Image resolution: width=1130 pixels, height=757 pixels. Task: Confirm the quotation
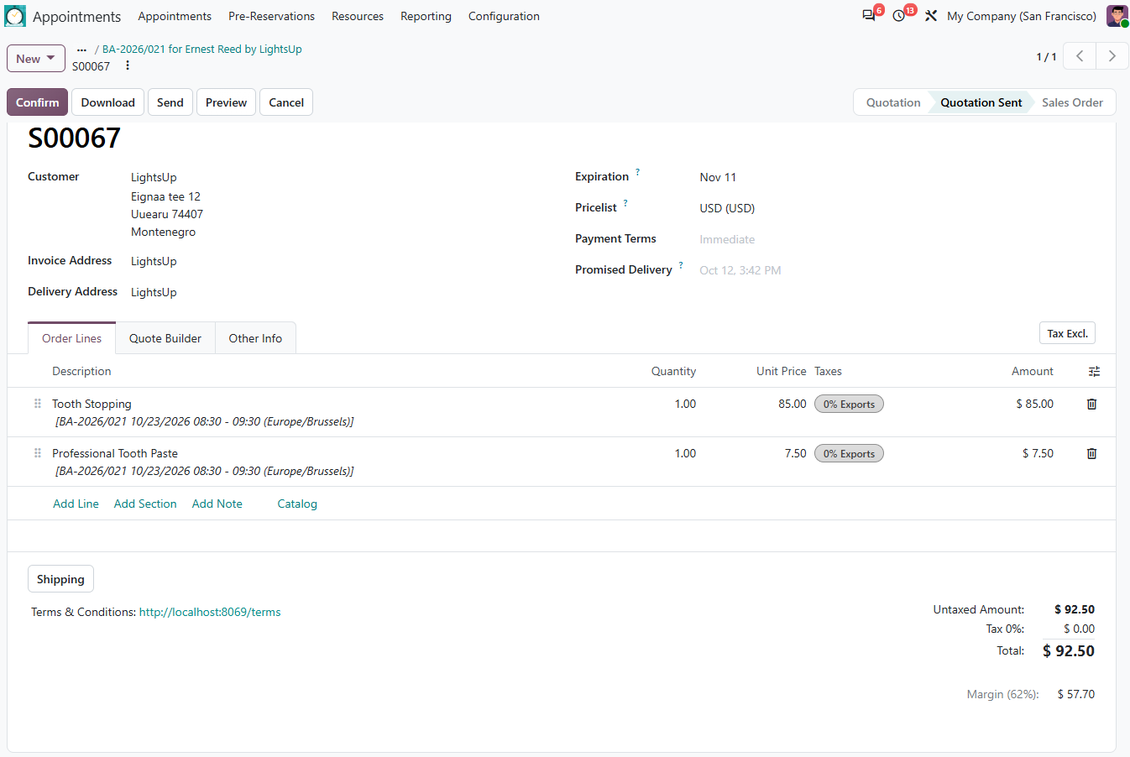(x=37, y=102)
